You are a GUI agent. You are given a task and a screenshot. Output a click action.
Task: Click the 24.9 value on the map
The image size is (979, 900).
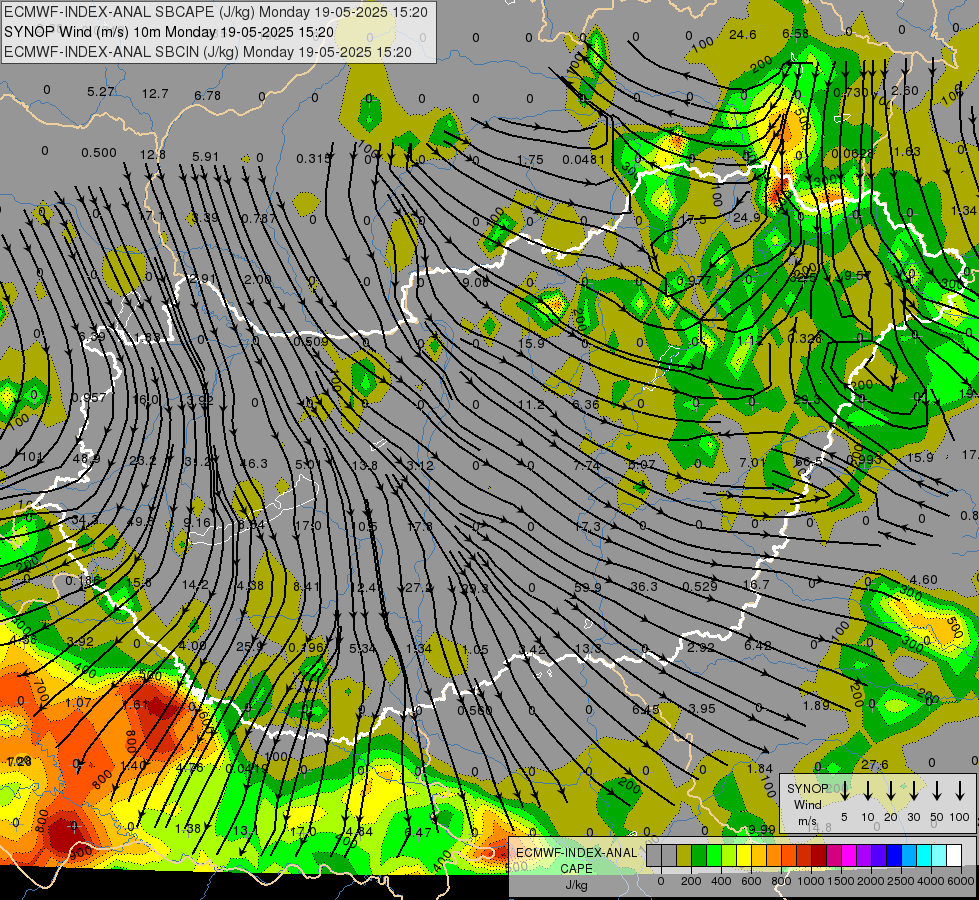[747, 217]
